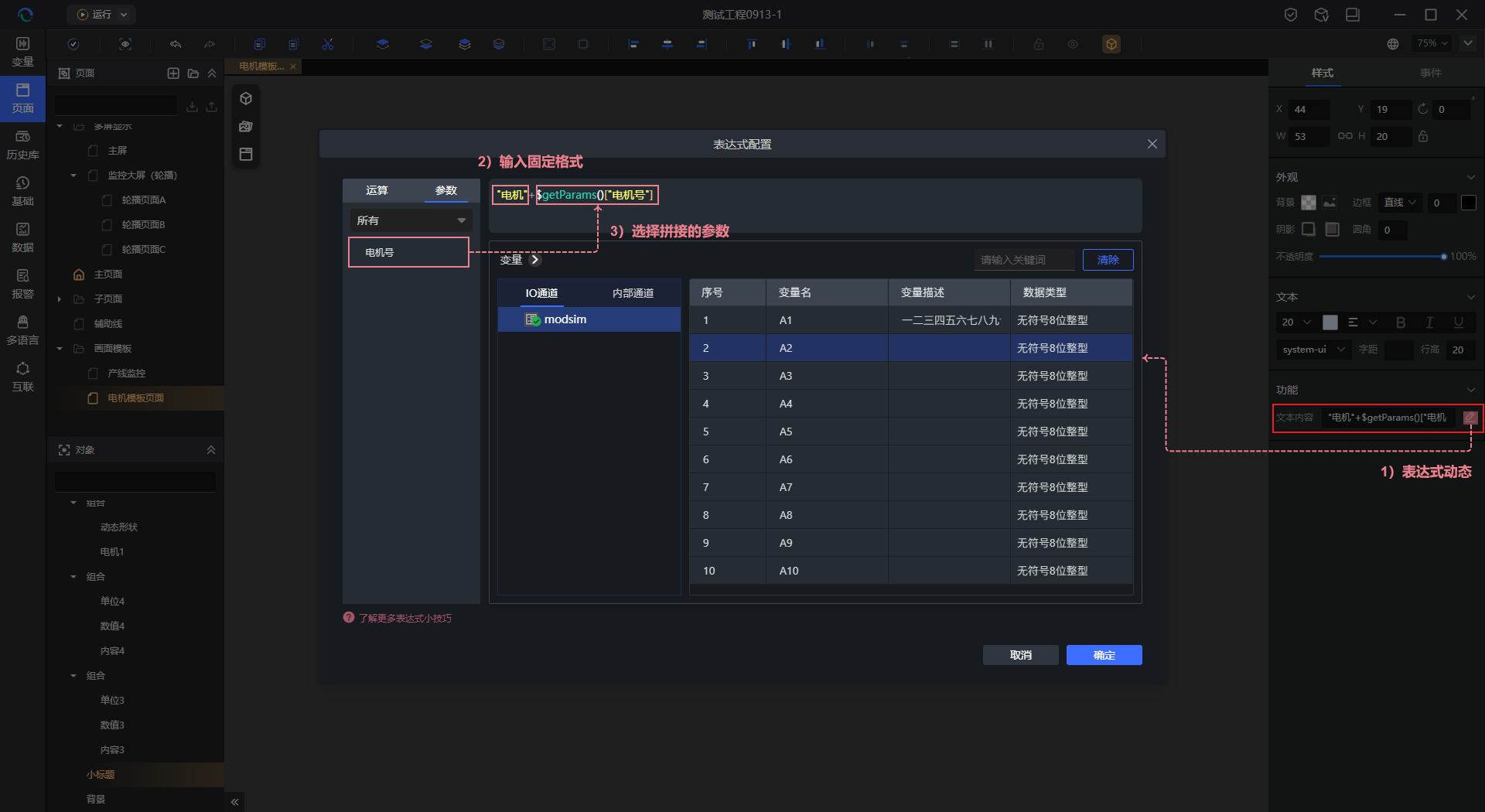The image size is (1485, 812).
Task: Open the 所有 parameter filter dropdown
Action: pyautogui.click(x=411, y=220)
